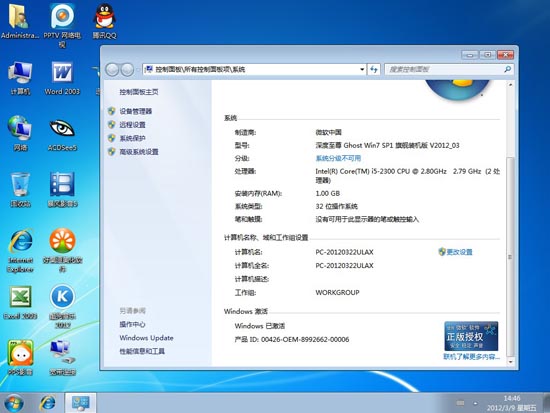Click the Windows Start orb
This screenshot has height=413, width=550.
click(14, 403)
